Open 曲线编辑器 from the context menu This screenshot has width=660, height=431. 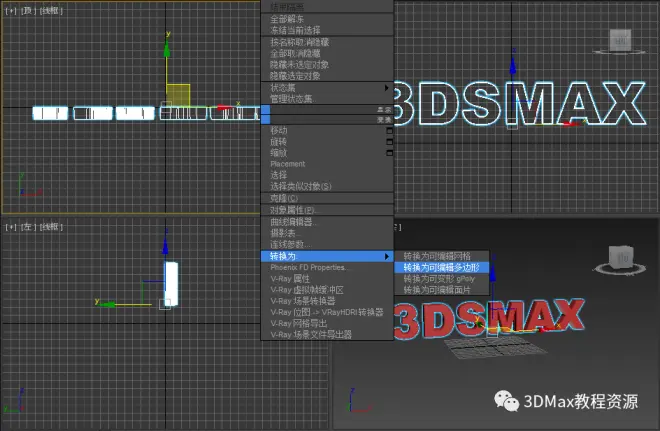(292, 222)
